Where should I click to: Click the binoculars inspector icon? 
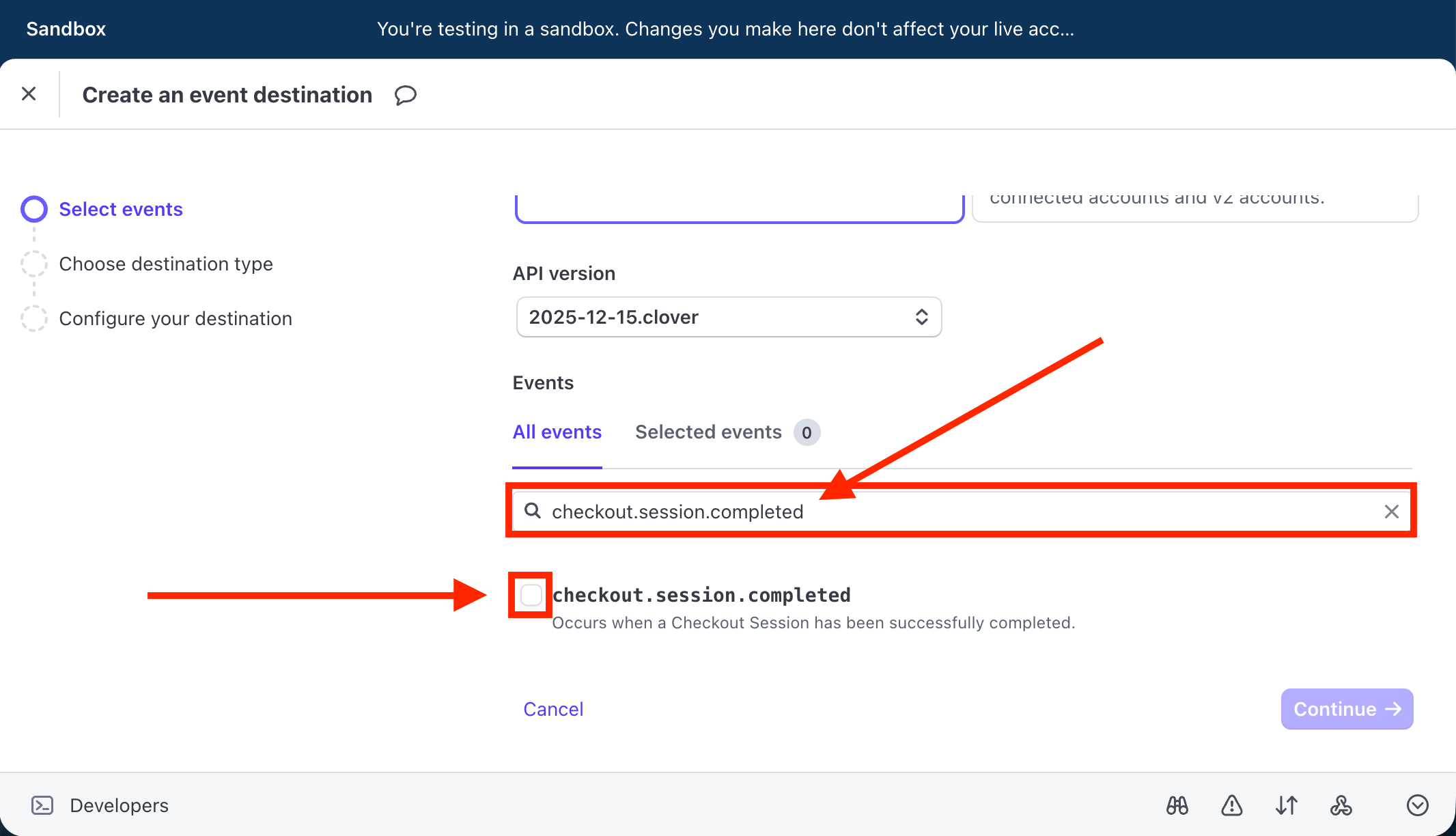click(x=1177, y=805)
